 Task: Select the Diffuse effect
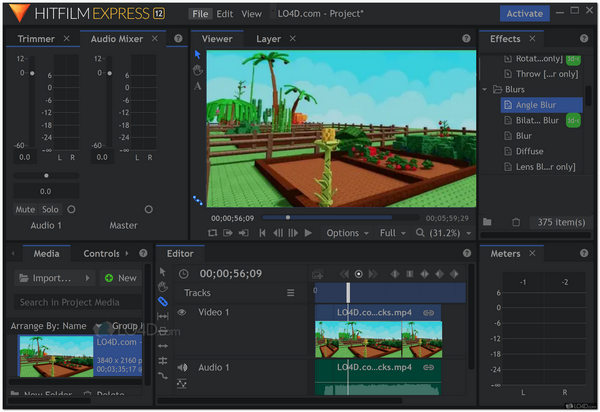tap(529, 151)
